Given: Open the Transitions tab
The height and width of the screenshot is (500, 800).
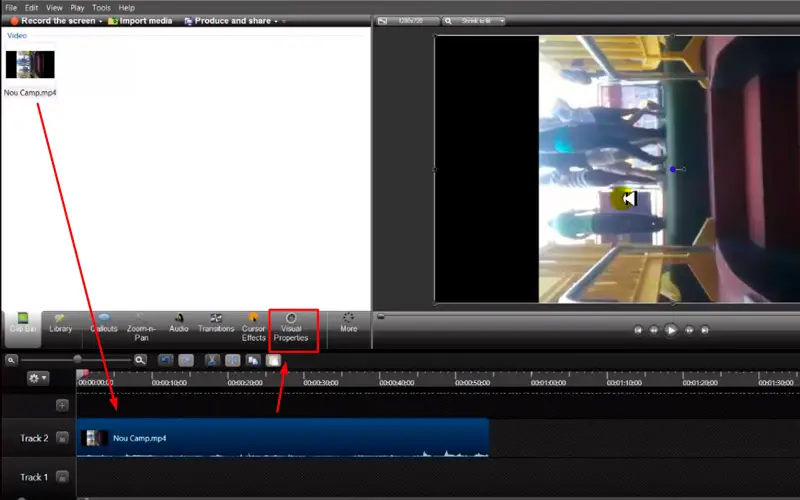Looking at the screenshot, I should [216, 323].
